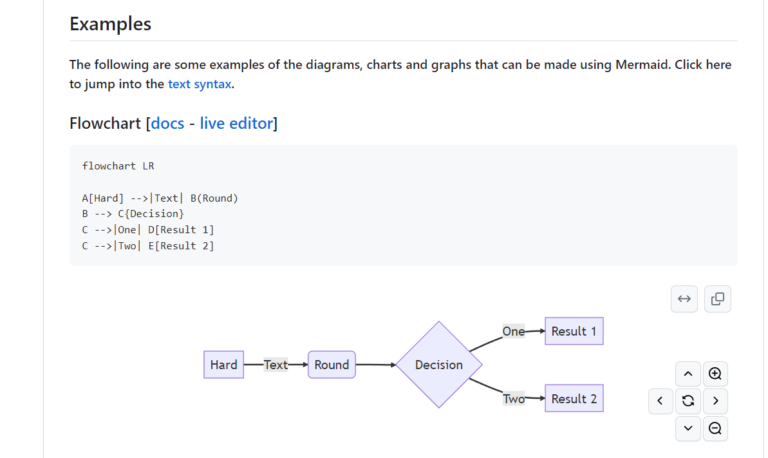Click the Hard node in the flowchart
Screen dimensions: 768x458
(224, 365)
